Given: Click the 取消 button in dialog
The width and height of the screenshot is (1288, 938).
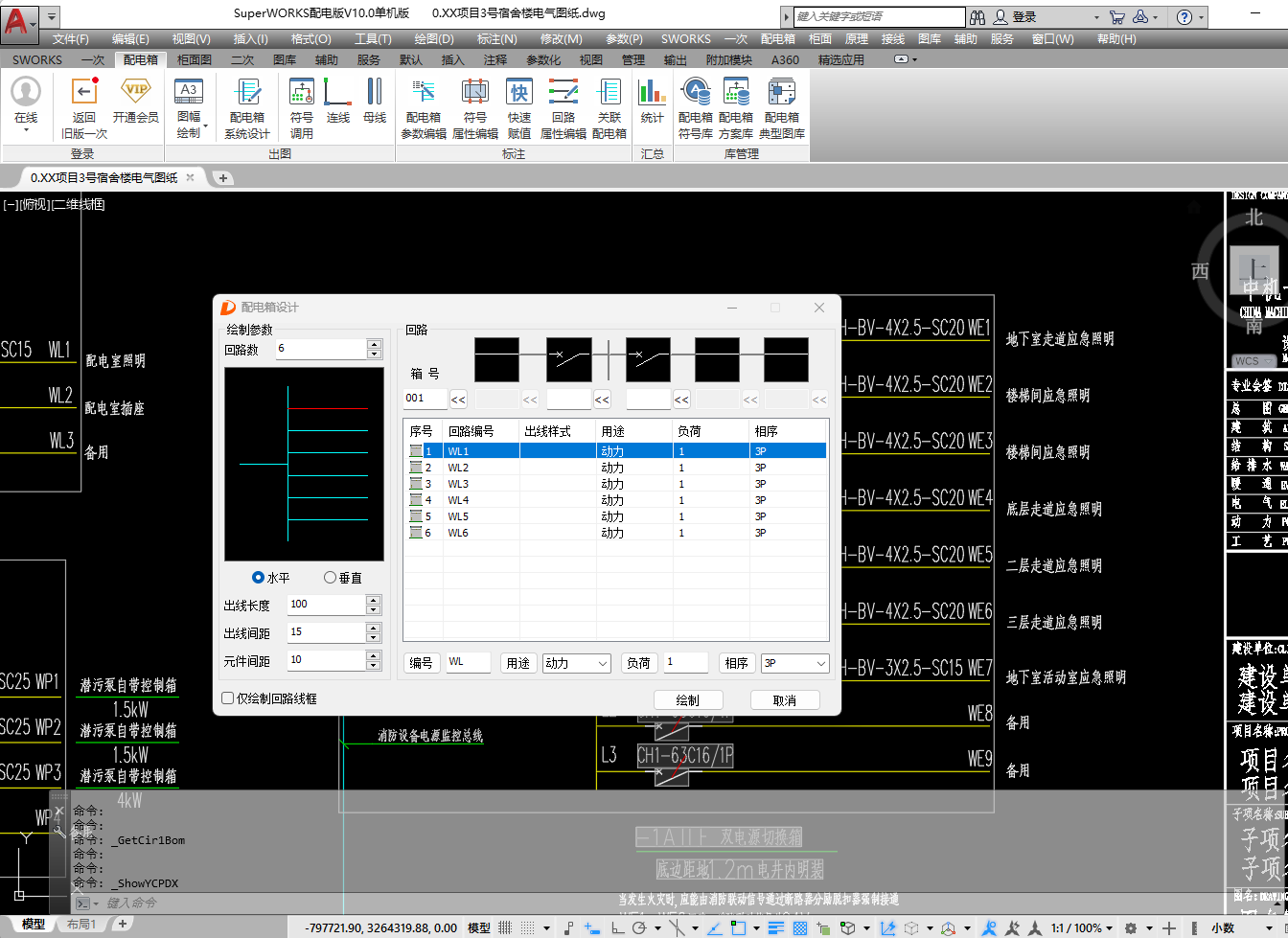Looking at the screenshot, I should (784, 700).
